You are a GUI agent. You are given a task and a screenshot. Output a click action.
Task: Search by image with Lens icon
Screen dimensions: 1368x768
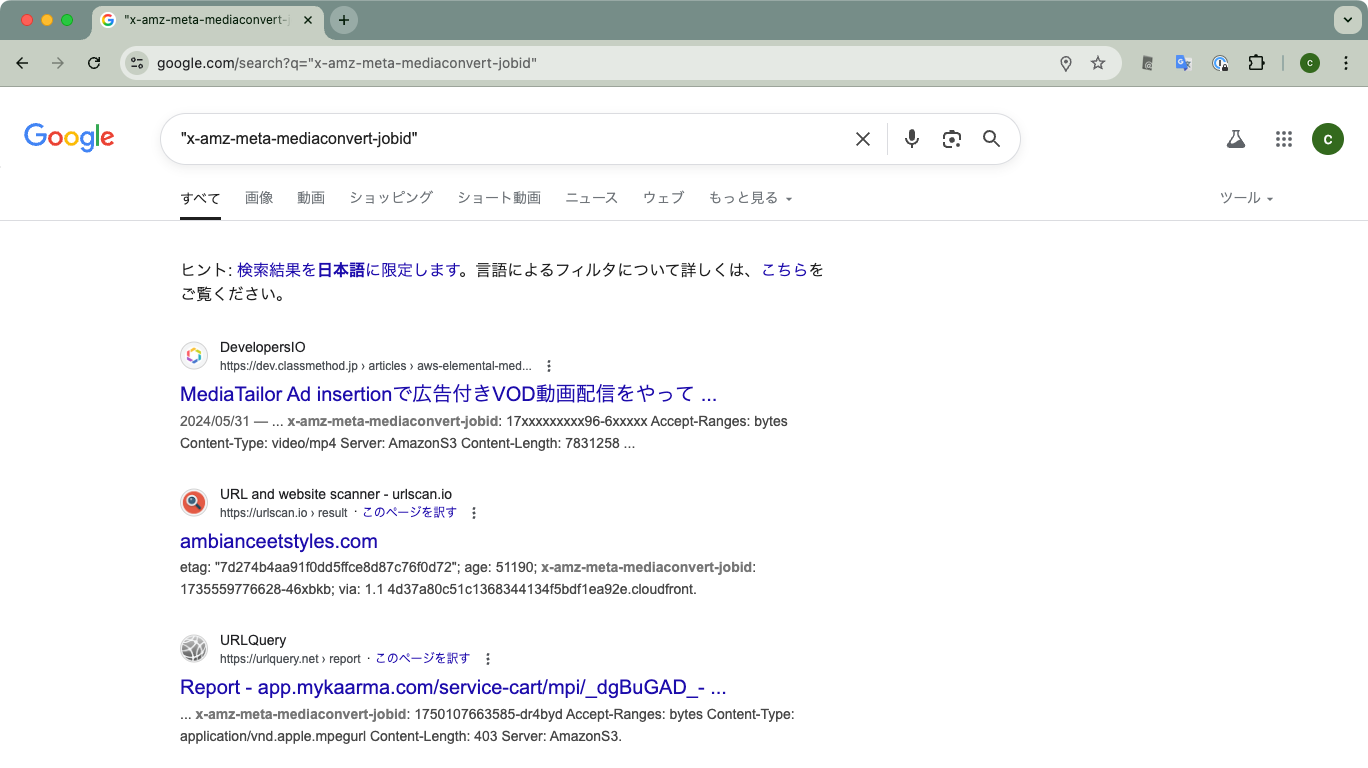[x=952, y=139]
